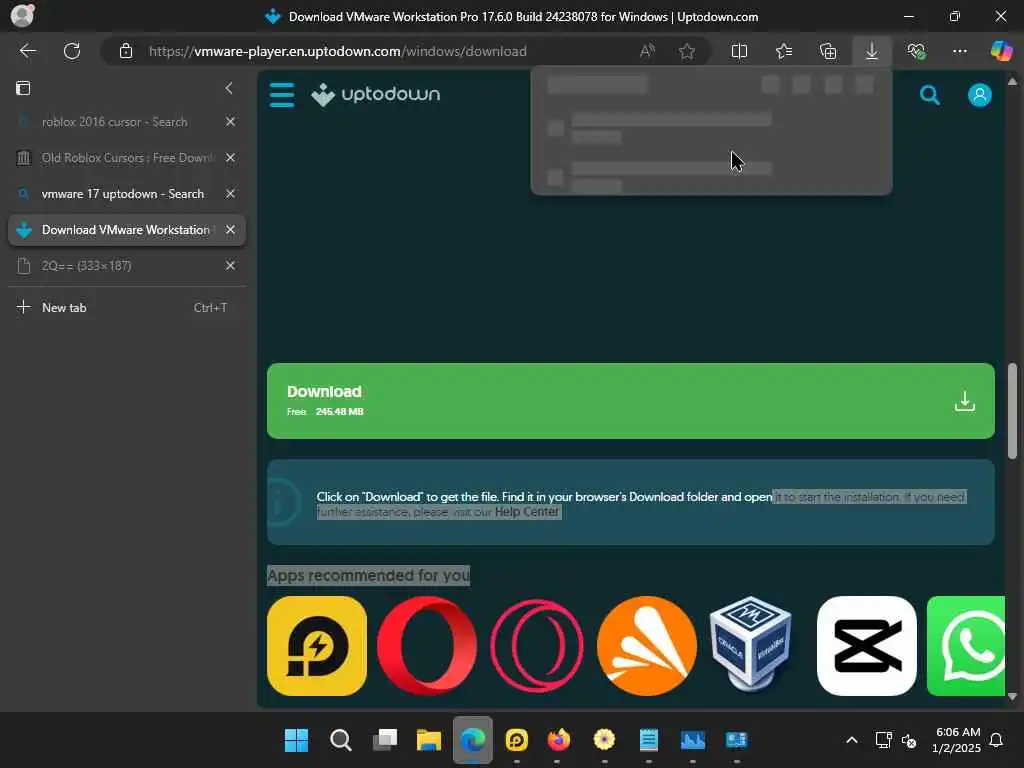Open the Opera GX recommended app
The height and width of the screenshot is (768, 1024).
[536, 646]
